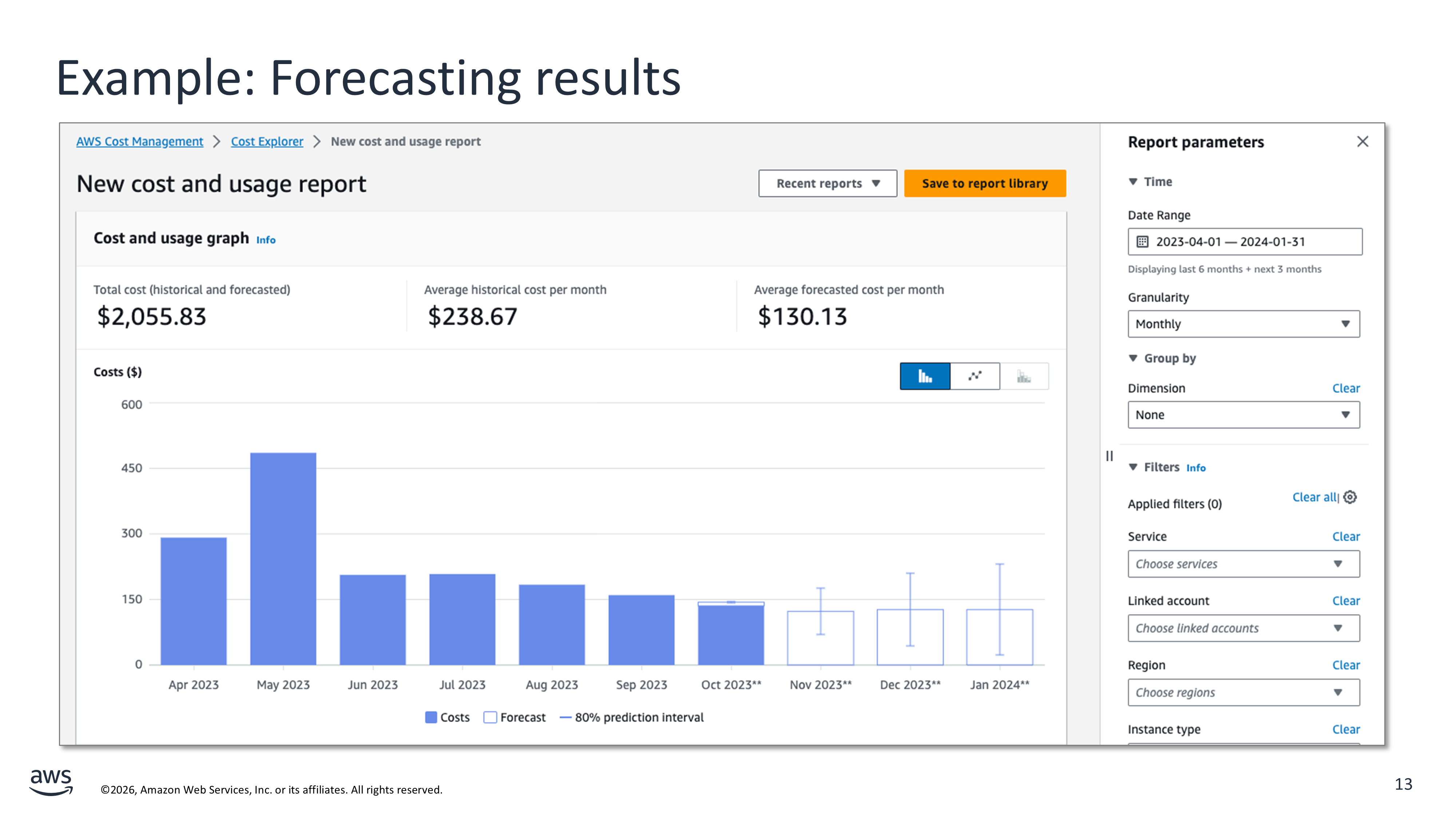Click Clear all filters link

[1314, 497]
